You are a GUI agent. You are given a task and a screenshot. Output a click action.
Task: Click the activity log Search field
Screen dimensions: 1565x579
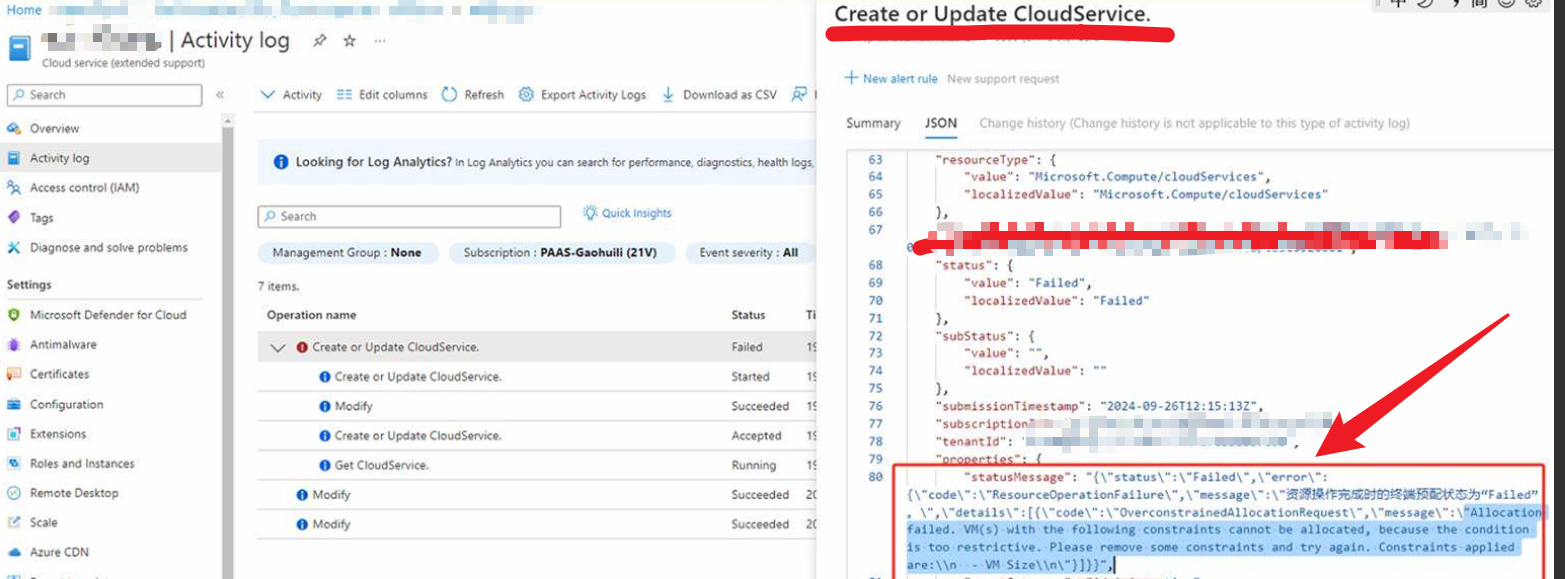coord(410,216)
